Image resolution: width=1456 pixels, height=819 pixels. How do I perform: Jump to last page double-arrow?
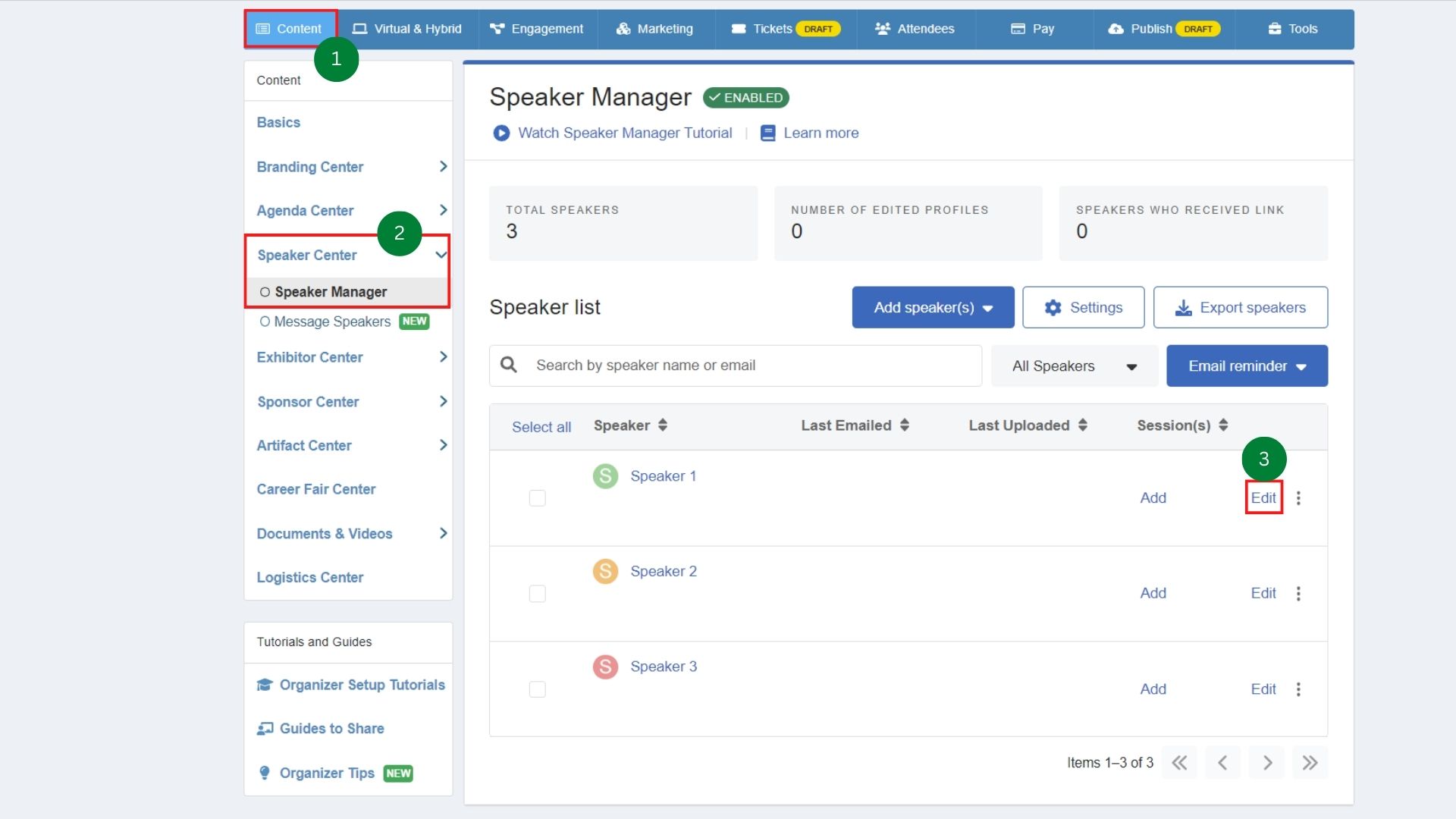click(1310, 762)
